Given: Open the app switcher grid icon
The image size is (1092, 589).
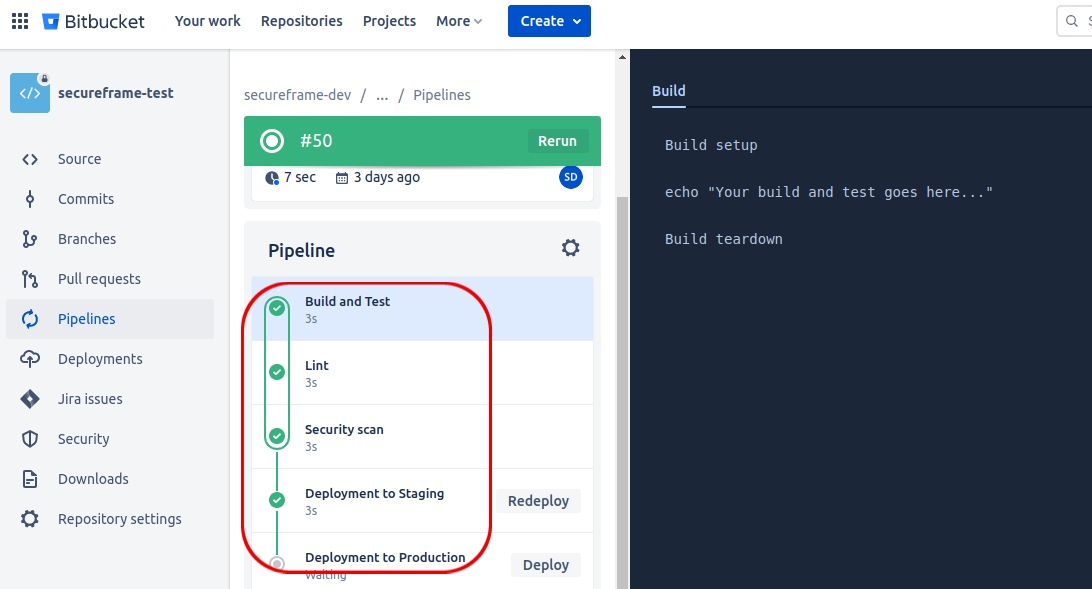Looking at the screenshot, I should click(x=20, y=21).
